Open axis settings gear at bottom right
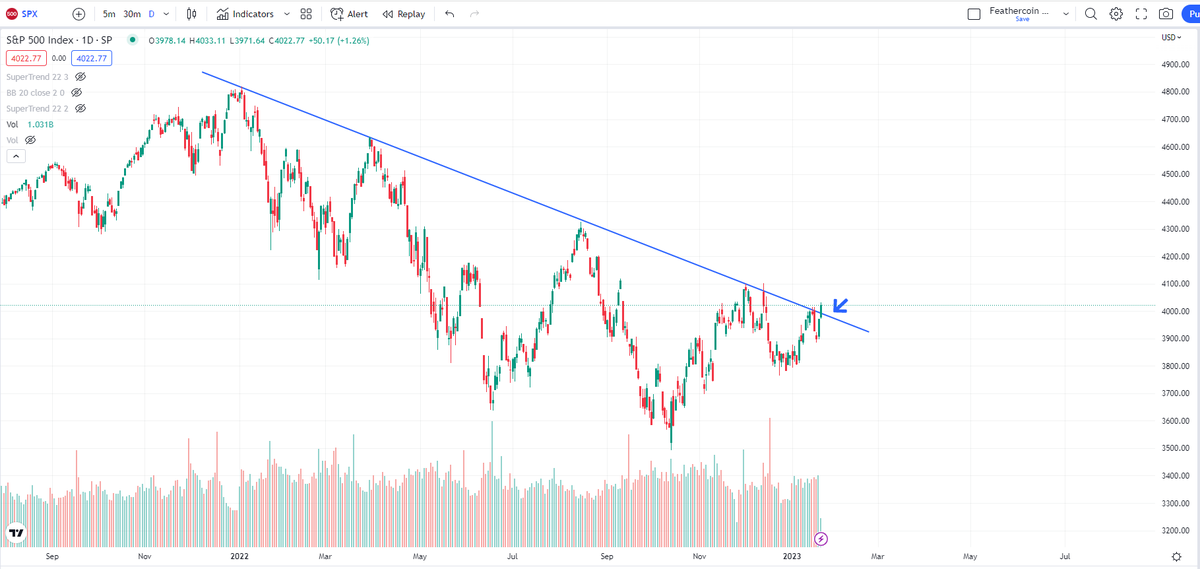Viewport: 1200px width, 569px height. [1177, 555]
